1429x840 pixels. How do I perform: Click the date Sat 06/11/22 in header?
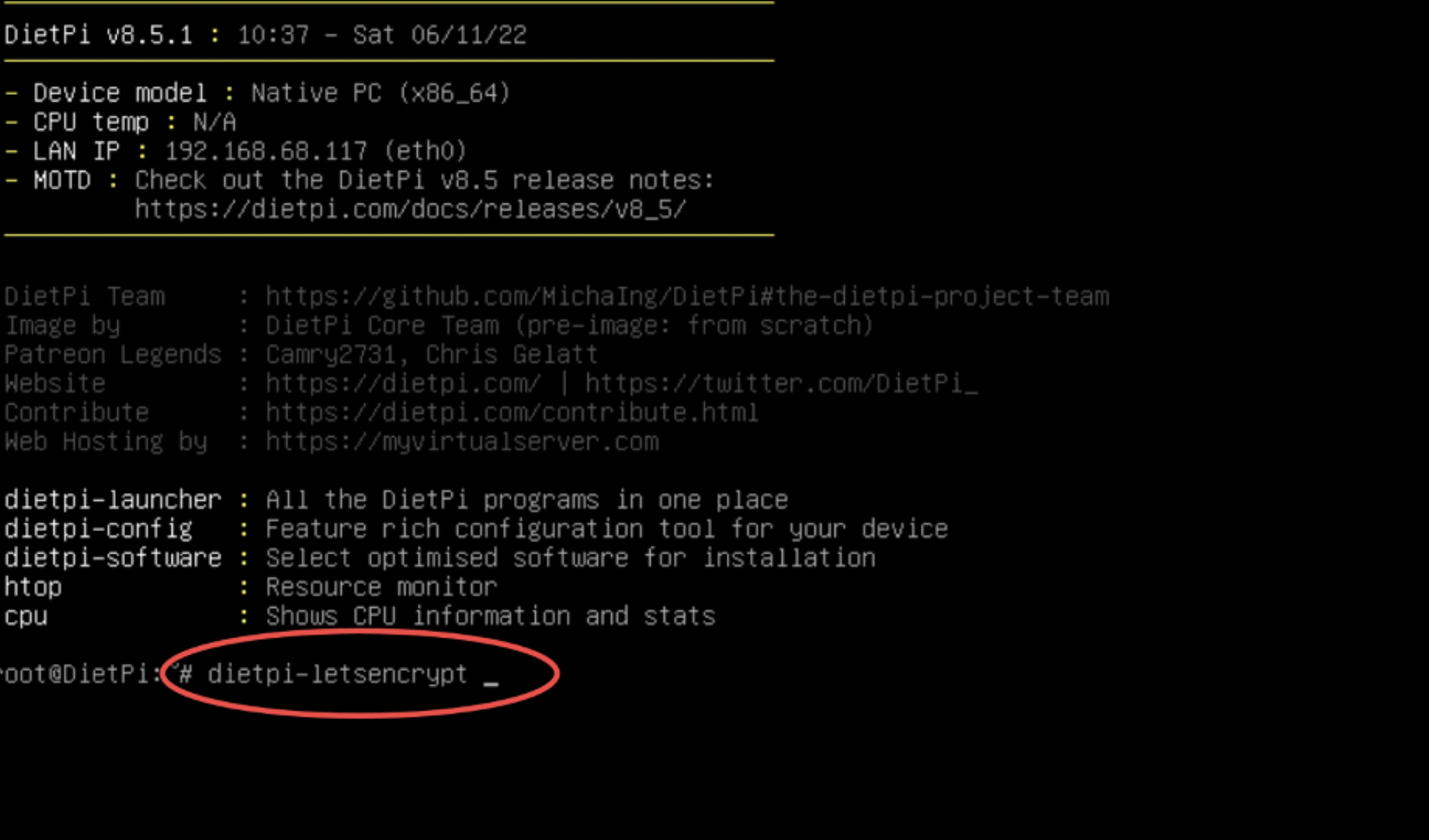point(439,35)
